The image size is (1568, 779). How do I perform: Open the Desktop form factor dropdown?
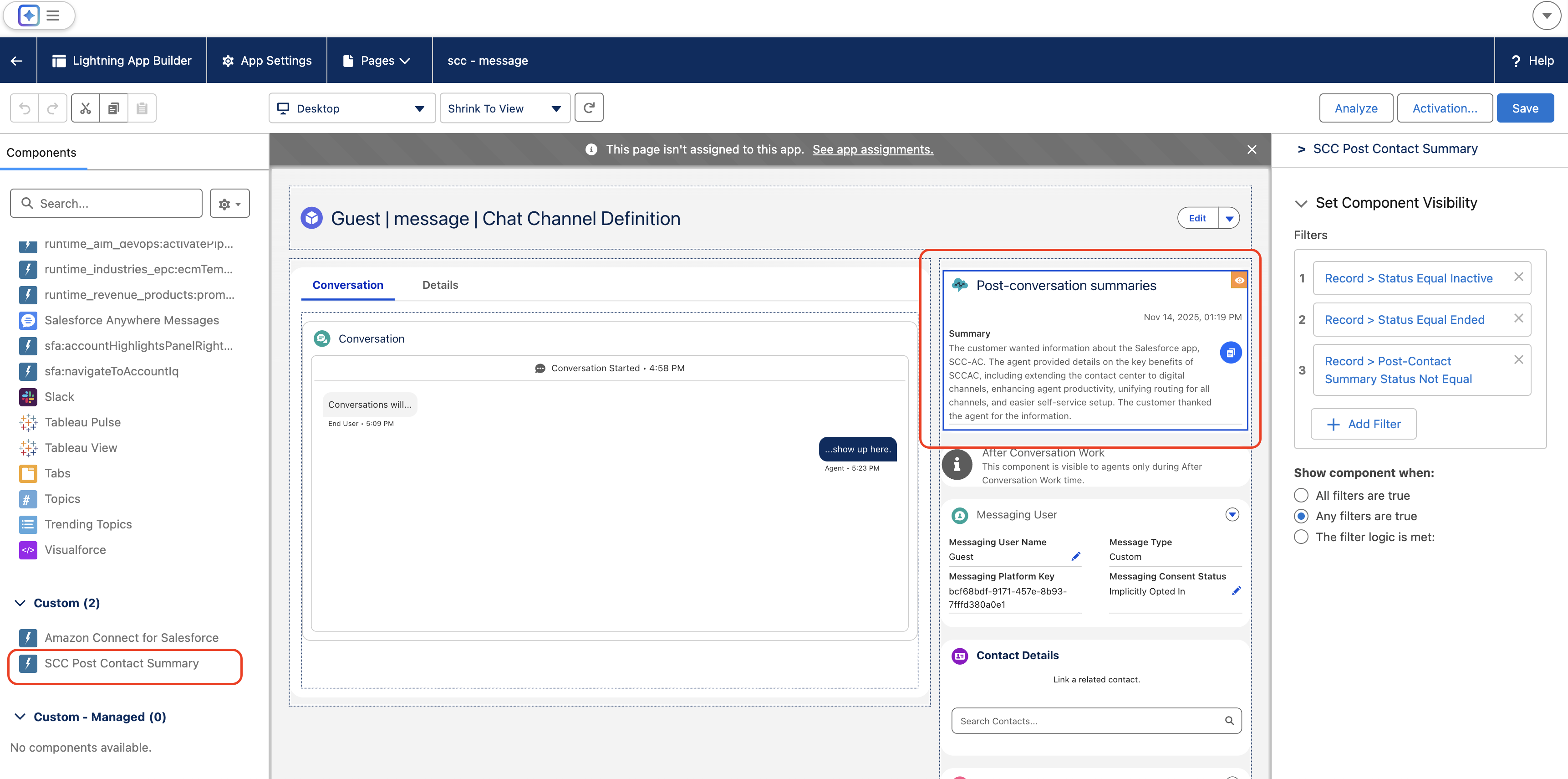pos(351,108)
